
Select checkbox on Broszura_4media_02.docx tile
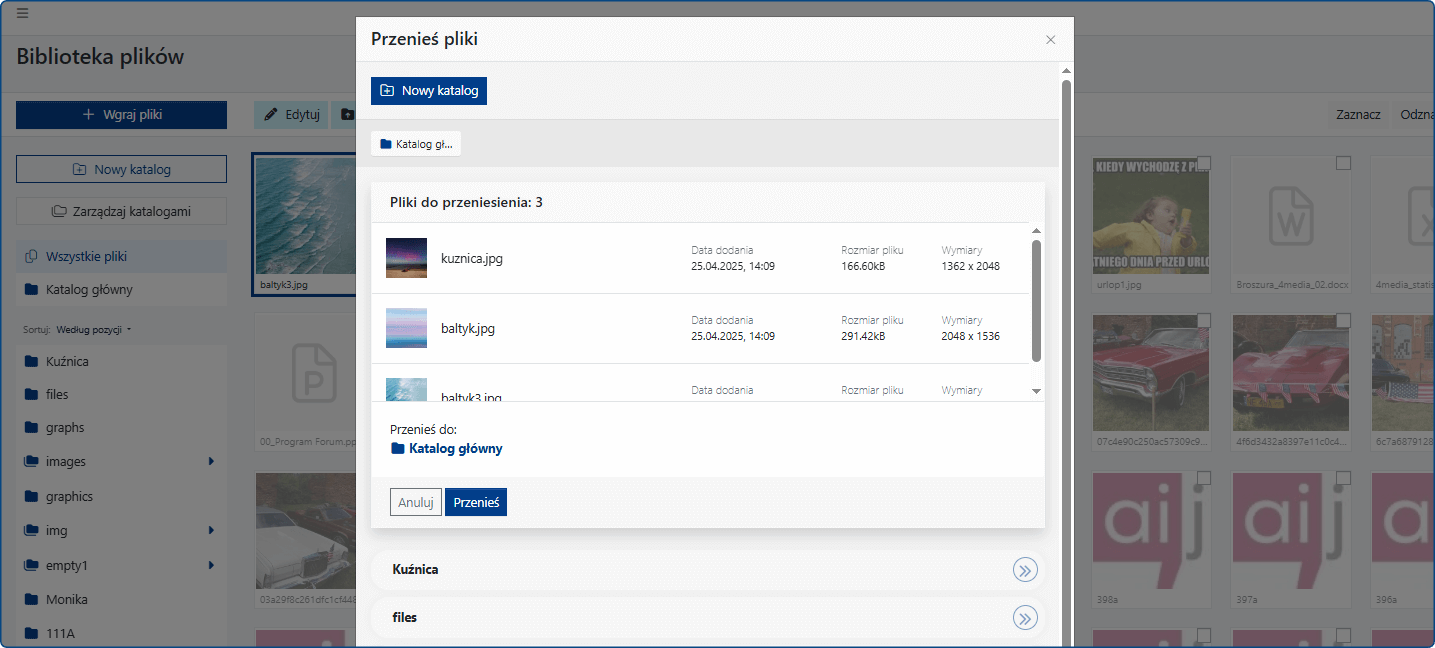tap(1343, 163)
